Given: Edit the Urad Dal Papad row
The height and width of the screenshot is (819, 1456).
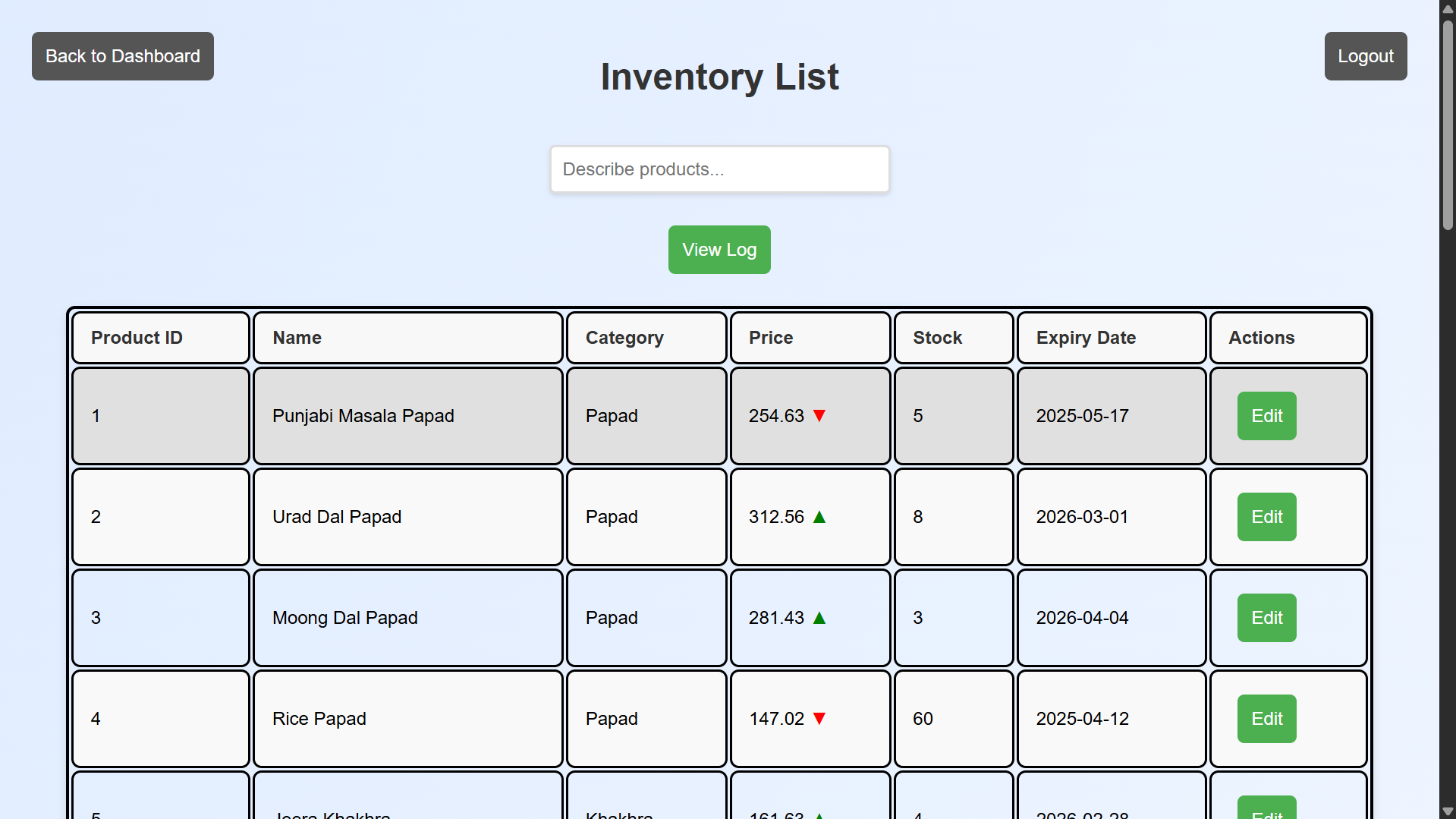Looking at the screenshot, I should (x=1266, y=517).
